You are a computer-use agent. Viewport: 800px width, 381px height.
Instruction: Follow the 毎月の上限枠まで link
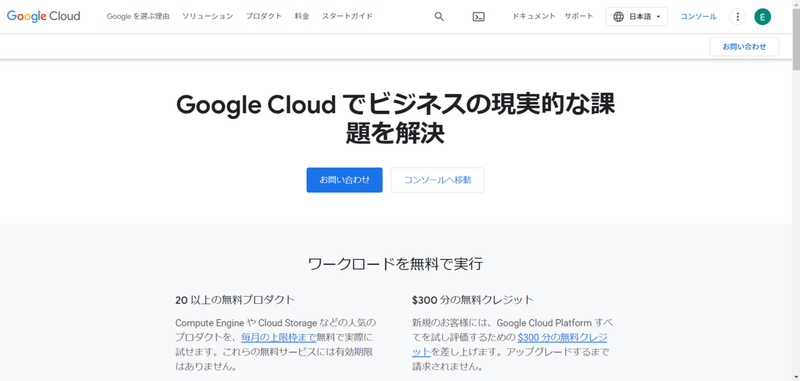click(279, 337)
